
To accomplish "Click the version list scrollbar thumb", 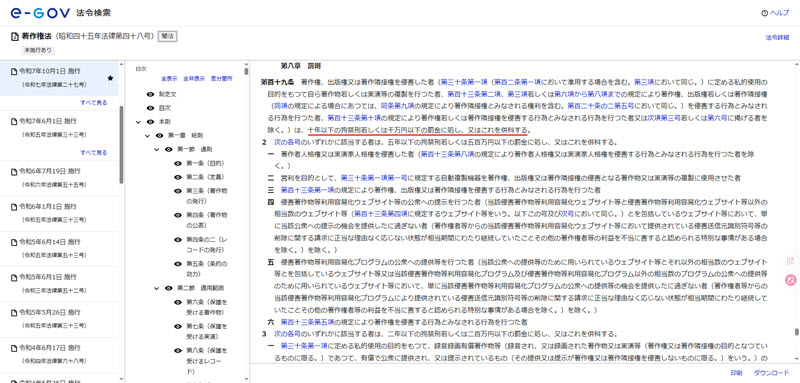I will (x=121, y=145).
